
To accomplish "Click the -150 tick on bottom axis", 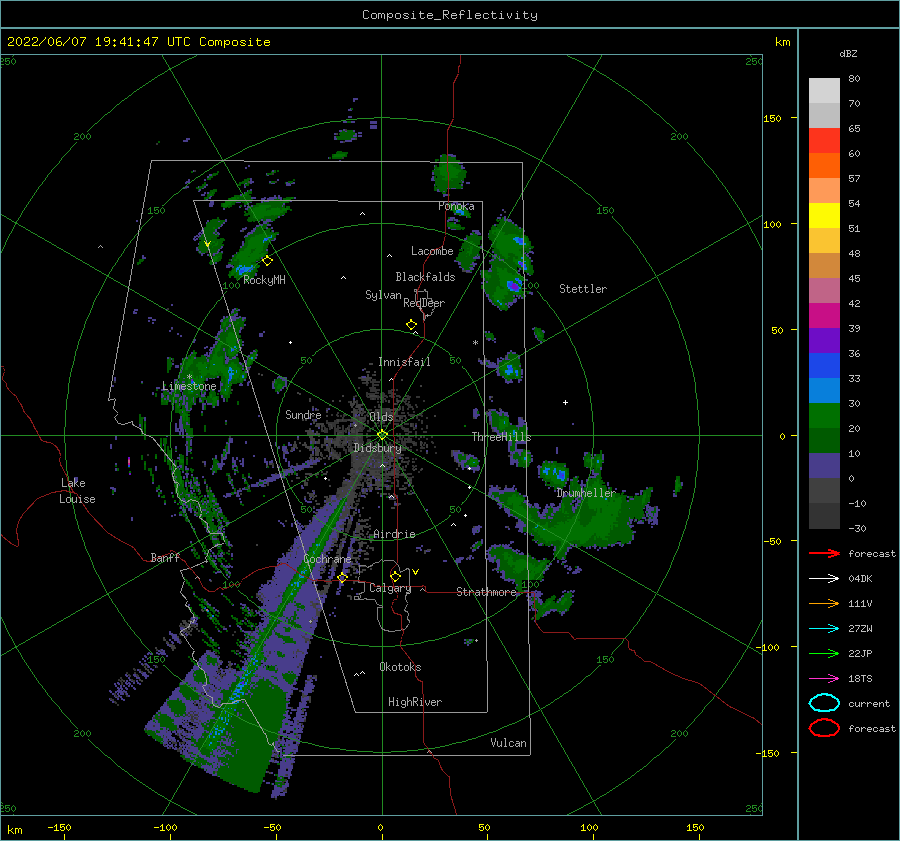I will click(x=59, y=827).
